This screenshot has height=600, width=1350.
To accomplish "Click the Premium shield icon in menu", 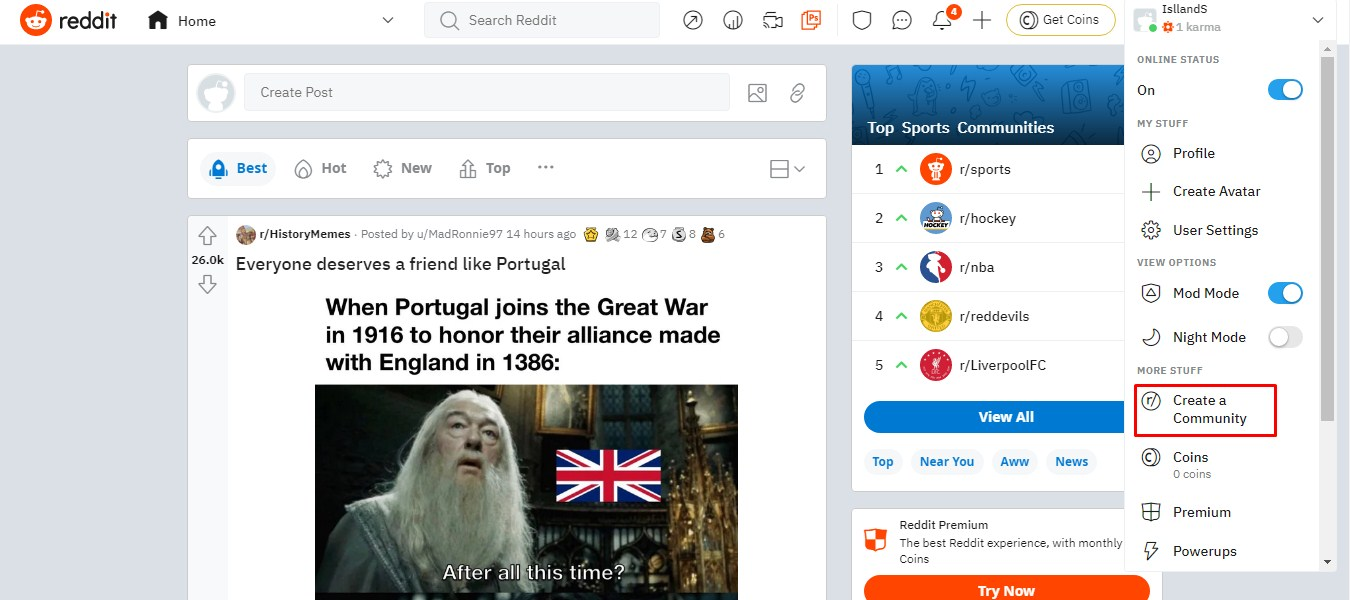I will click(1152, 512).
